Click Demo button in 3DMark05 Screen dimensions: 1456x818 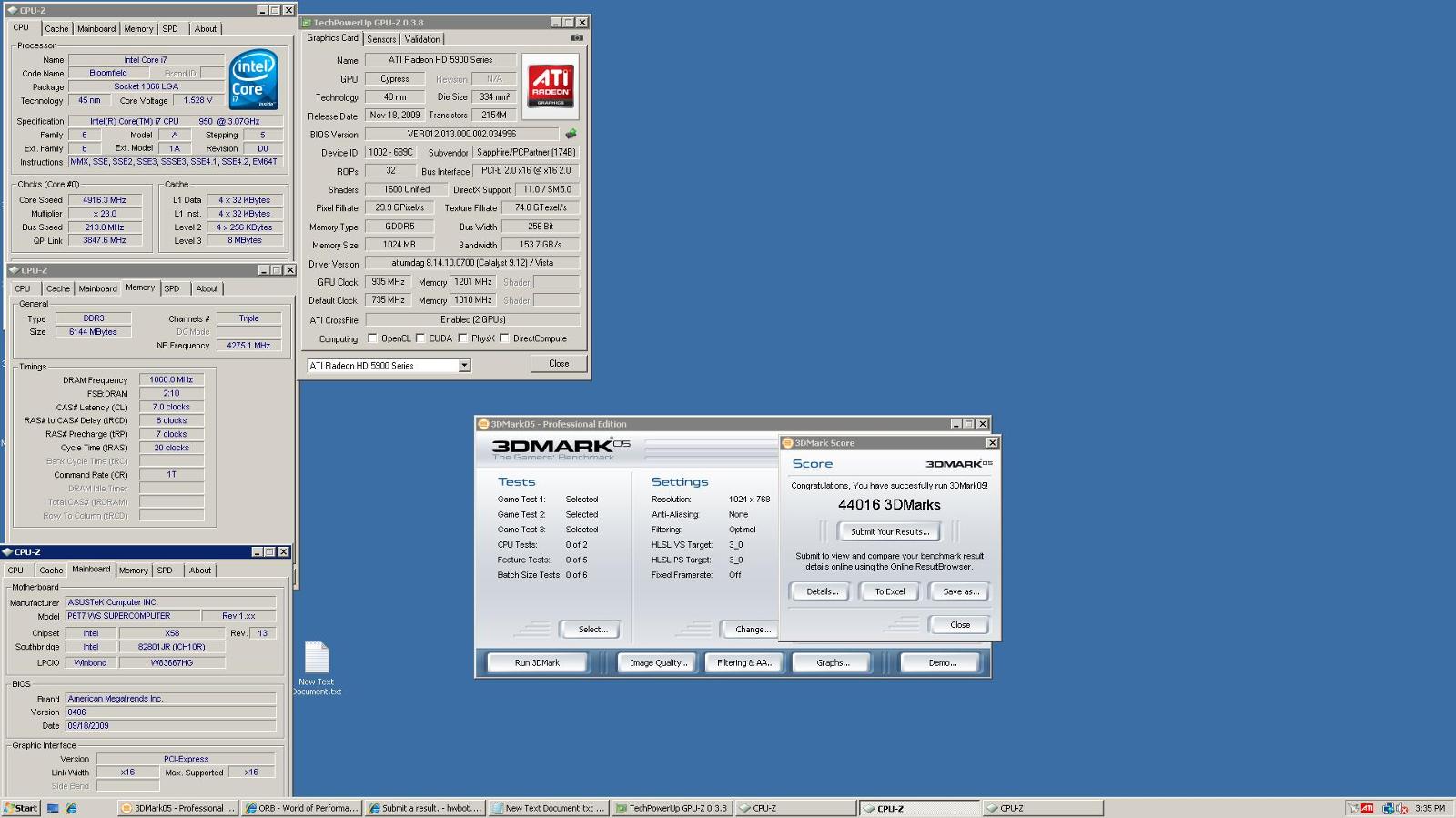click(942, 662)
